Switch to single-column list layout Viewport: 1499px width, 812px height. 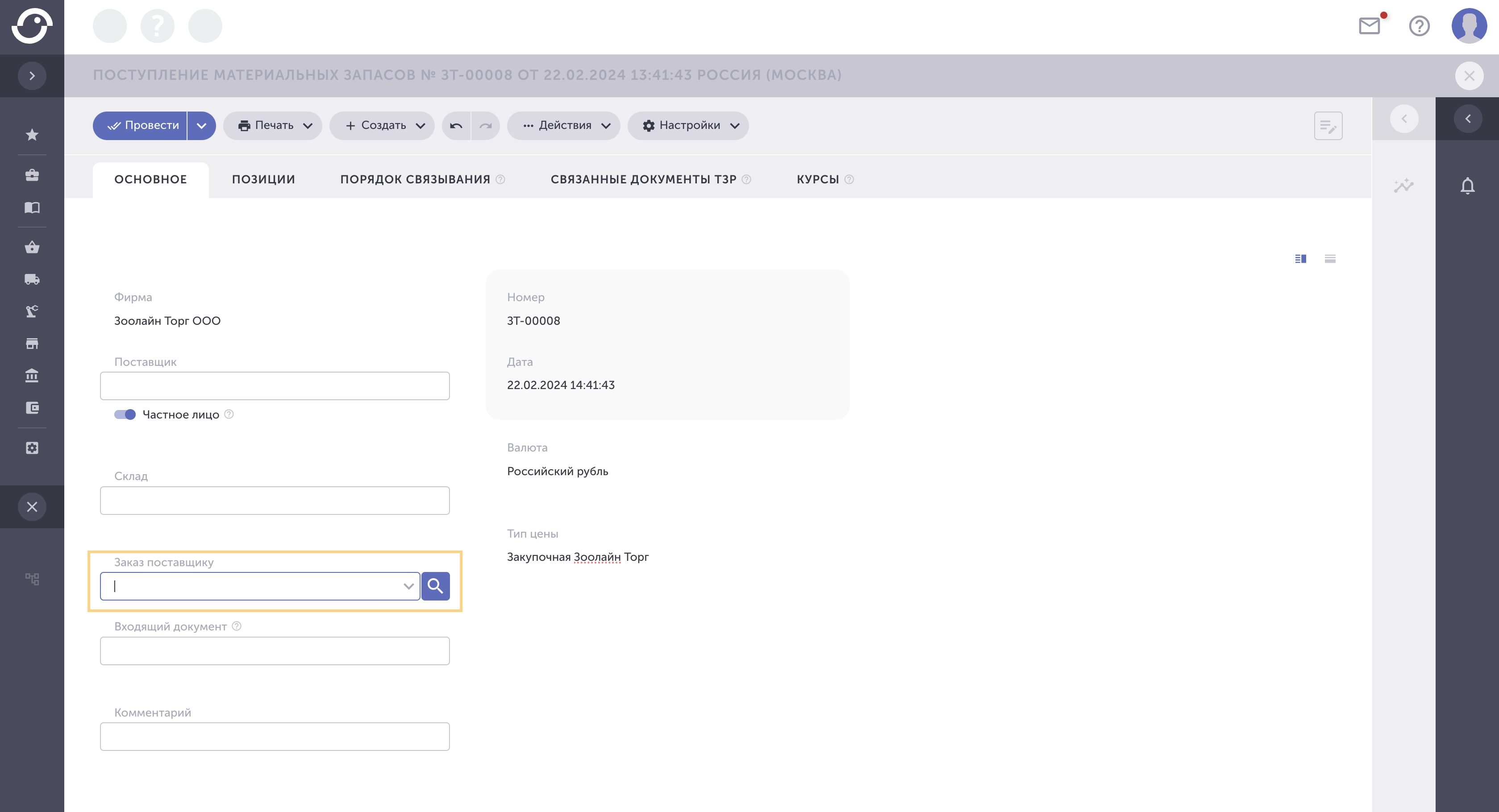[x=1330, y=259]
